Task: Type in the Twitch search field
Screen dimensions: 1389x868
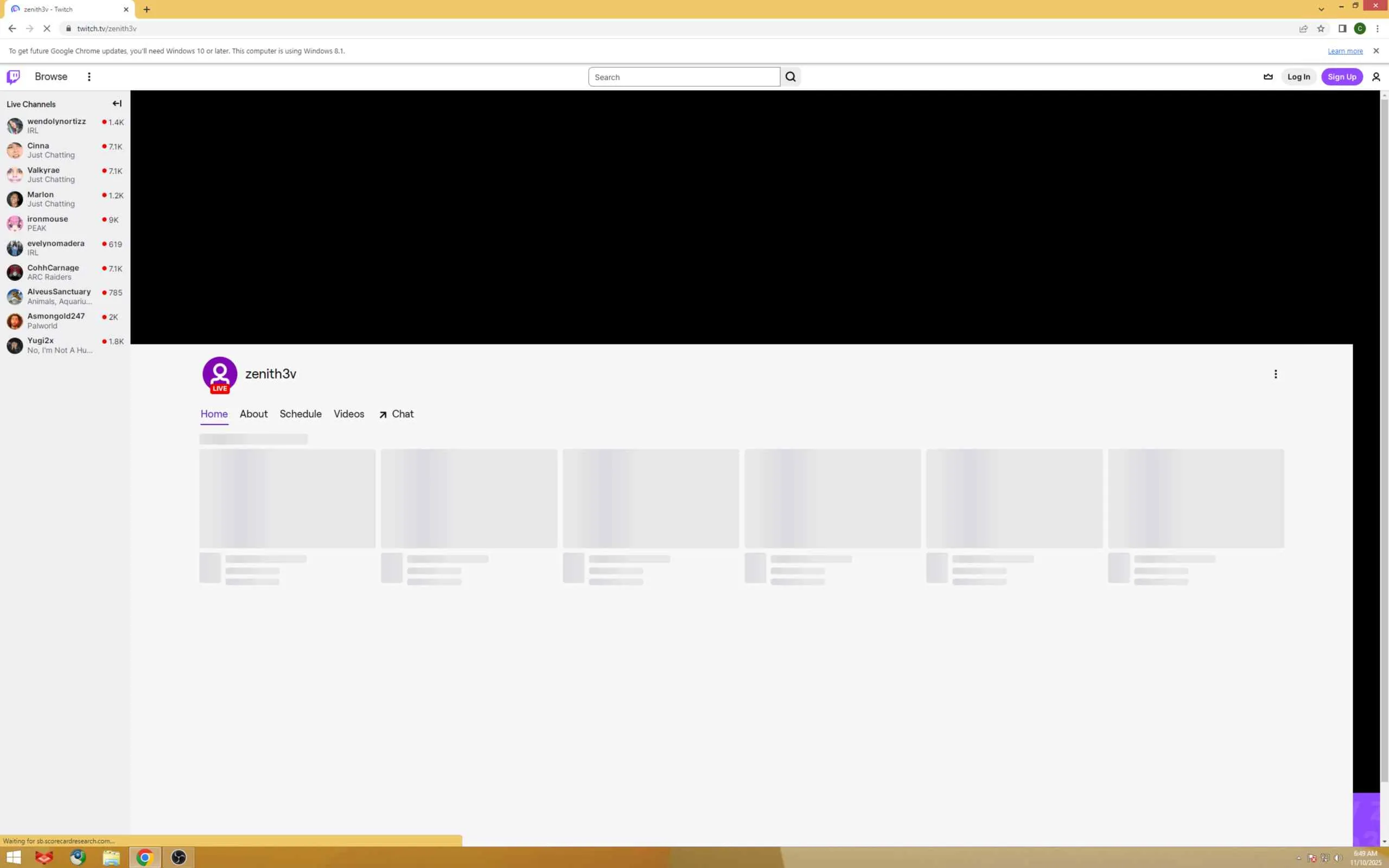Action: coord(683,77)
